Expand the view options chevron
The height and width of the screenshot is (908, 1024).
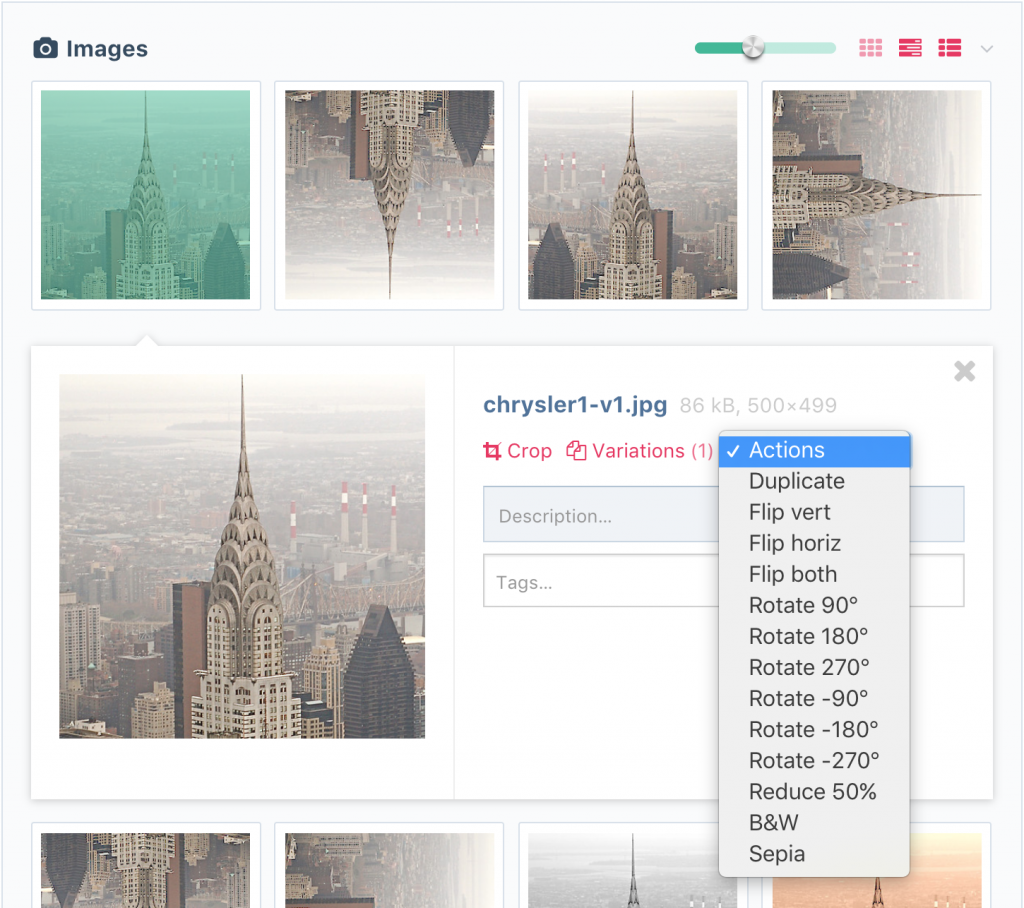tap(987, 49)
